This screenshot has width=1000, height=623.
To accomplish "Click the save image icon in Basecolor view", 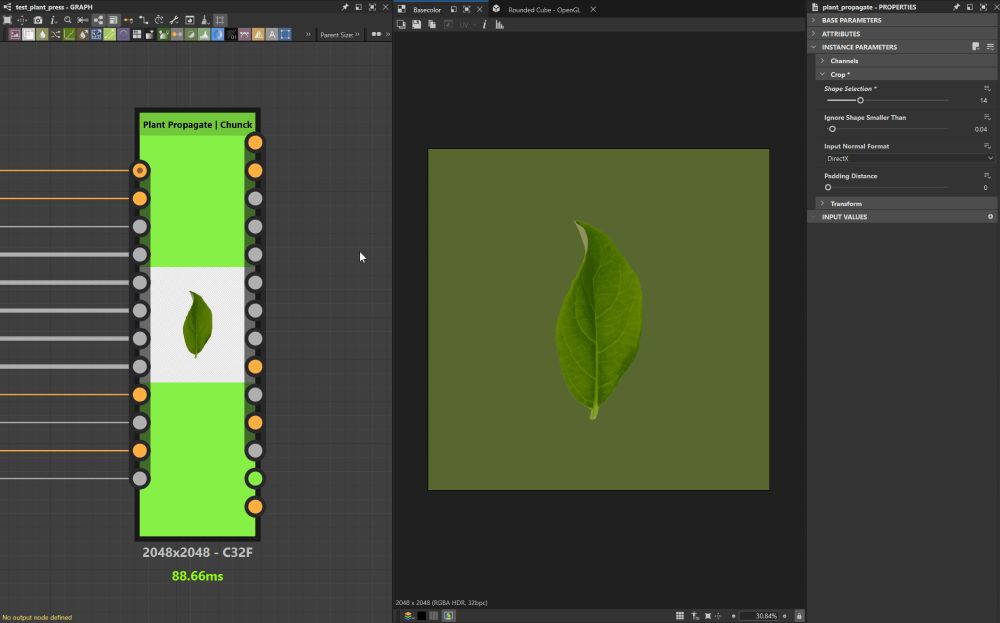I will (x=415, y=24).
